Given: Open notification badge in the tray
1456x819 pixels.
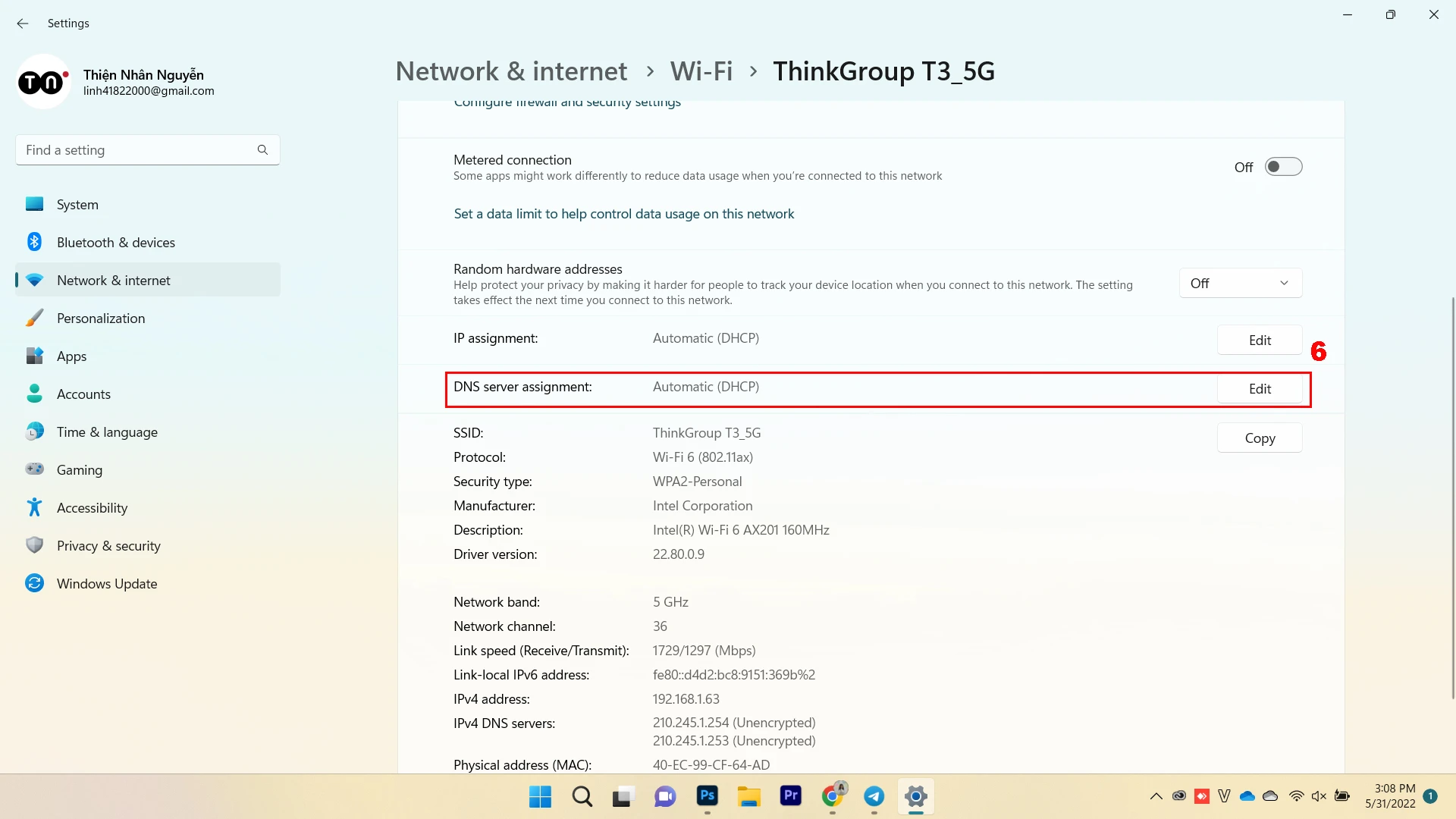Looking at the screenshot, I should pyautogui.click(x=1430, y=796).
